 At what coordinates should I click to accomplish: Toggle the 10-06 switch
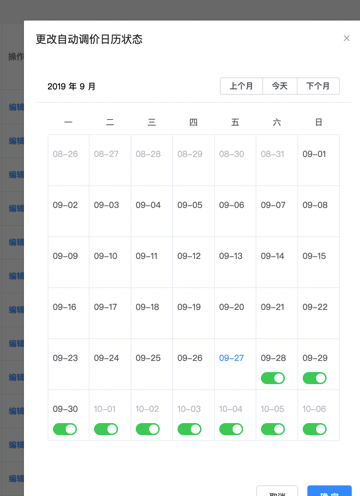point(314,429)
